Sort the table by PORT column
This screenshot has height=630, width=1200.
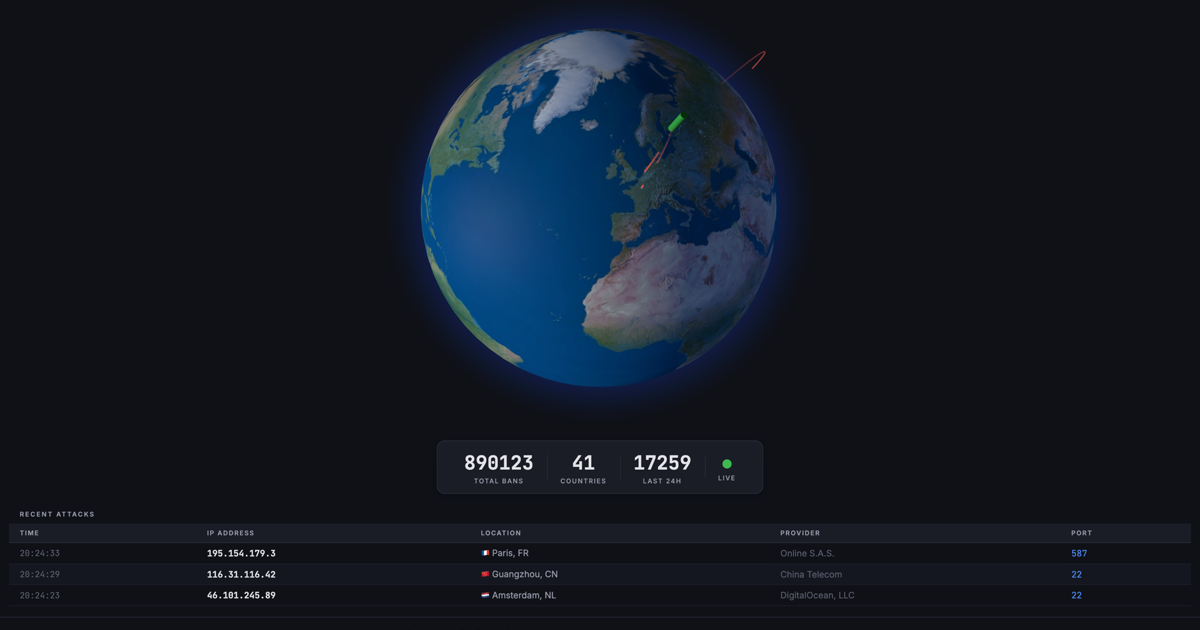(1080, 532)
